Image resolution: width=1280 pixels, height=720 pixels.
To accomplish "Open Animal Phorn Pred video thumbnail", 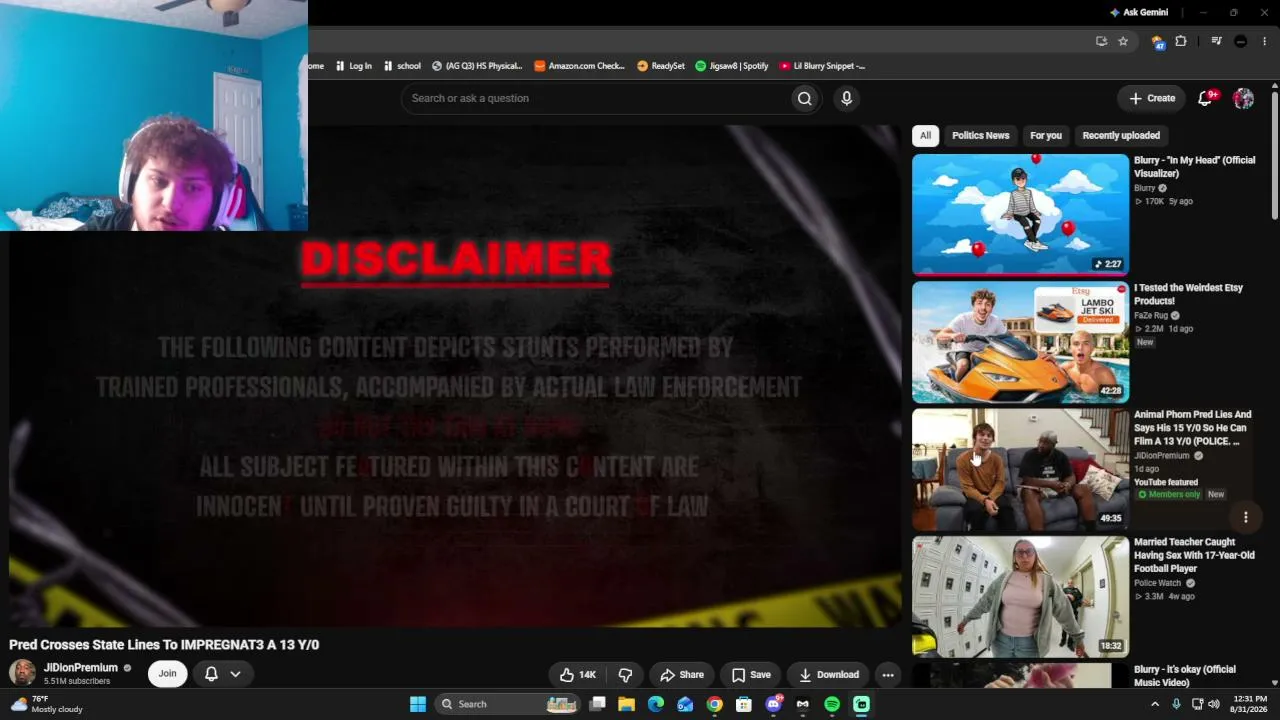I will (1020, 470).
